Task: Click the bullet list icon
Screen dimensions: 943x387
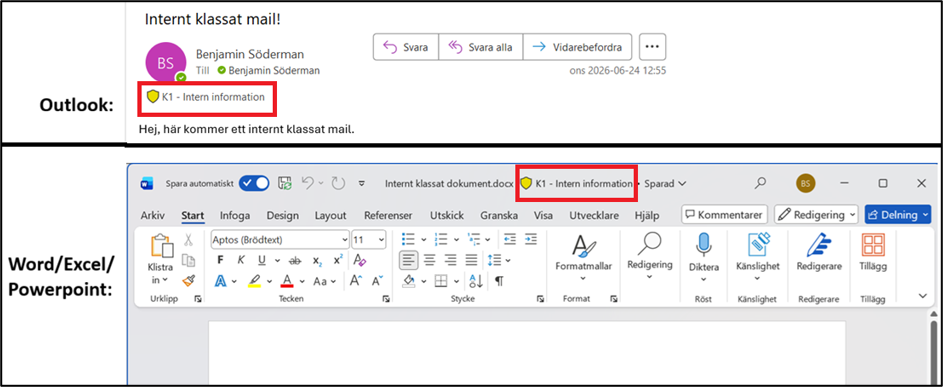Action: point(408,239)
